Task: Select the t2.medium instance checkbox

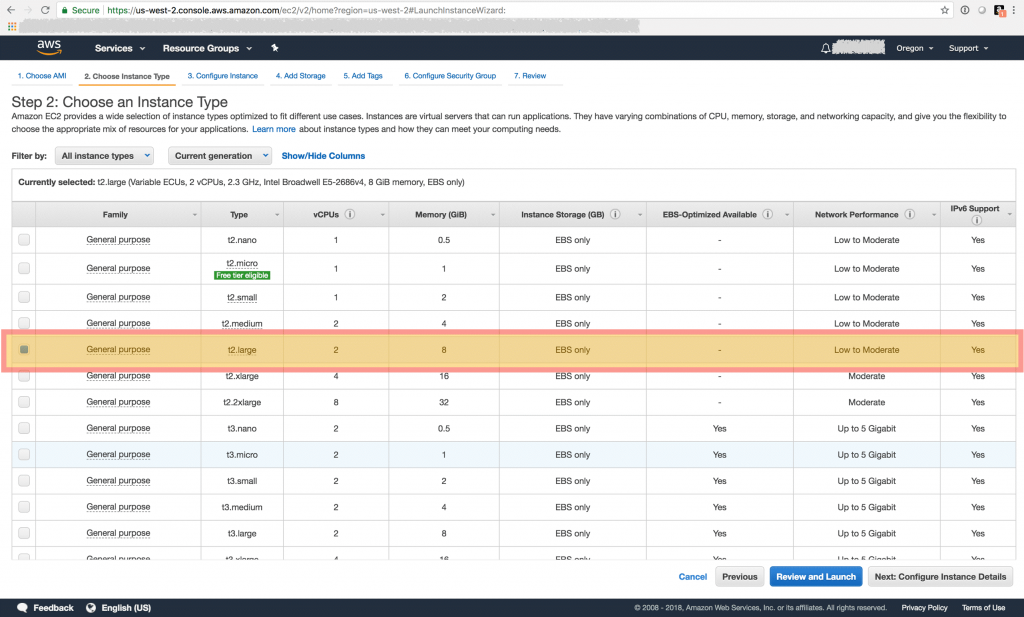Action: click(x=24, y=323)
